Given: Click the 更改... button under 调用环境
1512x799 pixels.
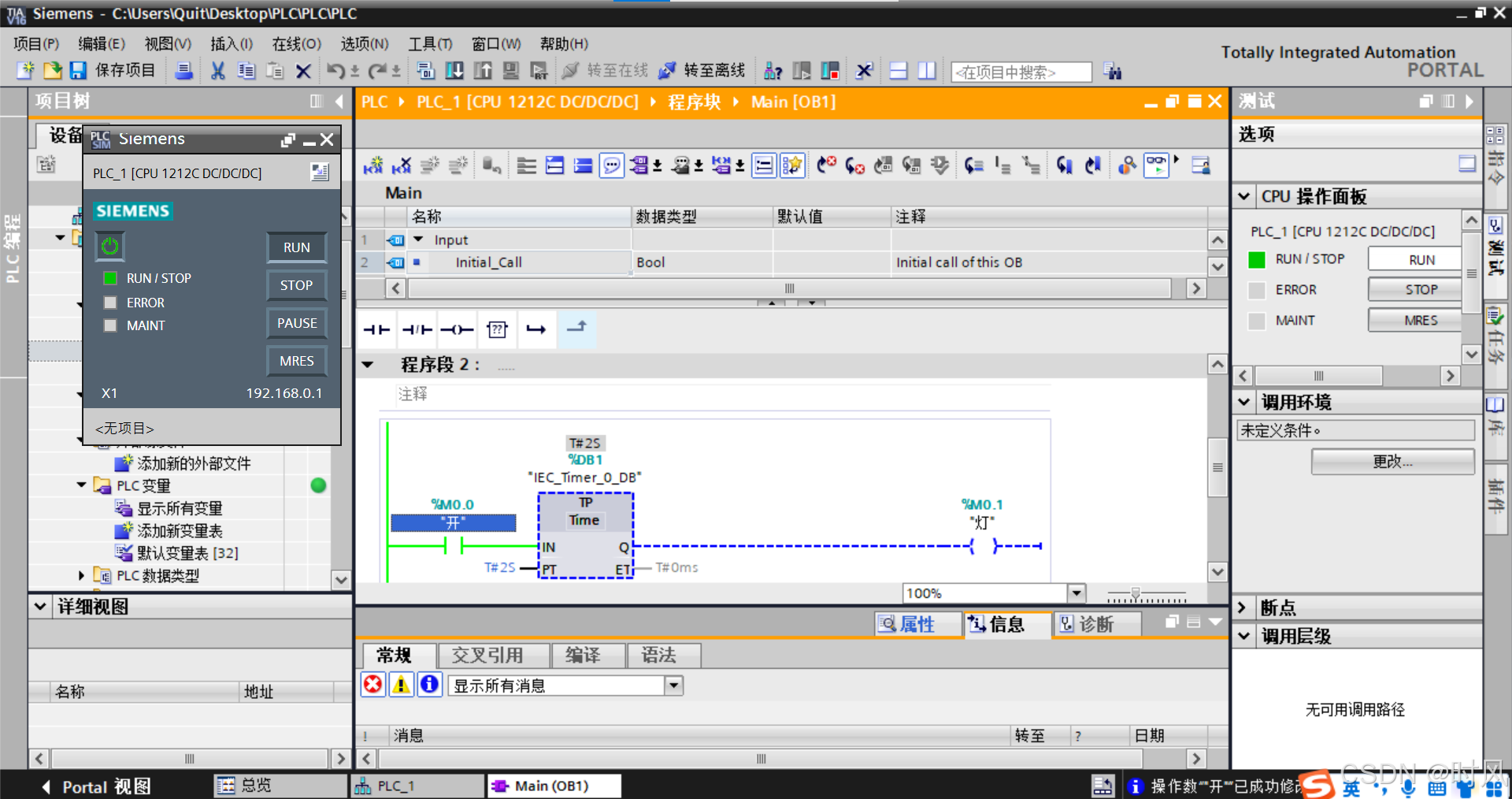Looking at the screenshot, I should point(1392,462).
